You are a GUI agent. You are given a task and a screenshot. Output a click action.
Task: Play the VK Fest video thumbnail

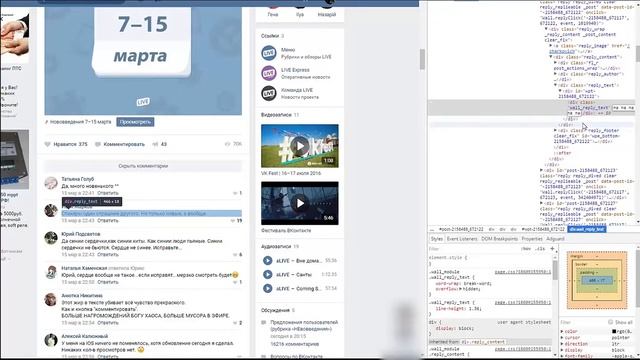300,146
